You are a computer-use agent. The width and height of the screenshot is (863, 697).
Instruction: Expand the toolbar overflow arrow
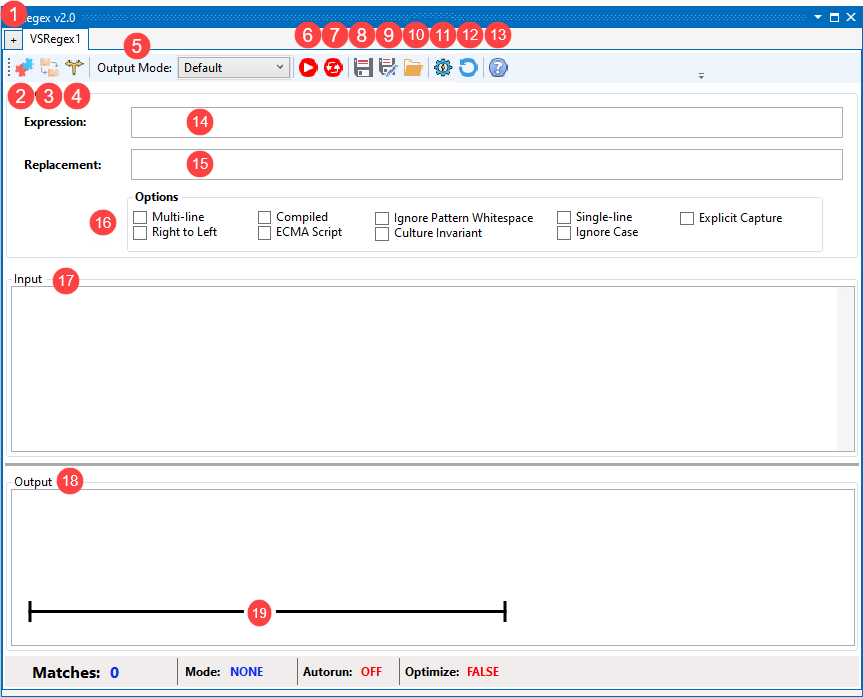point(701,76)
